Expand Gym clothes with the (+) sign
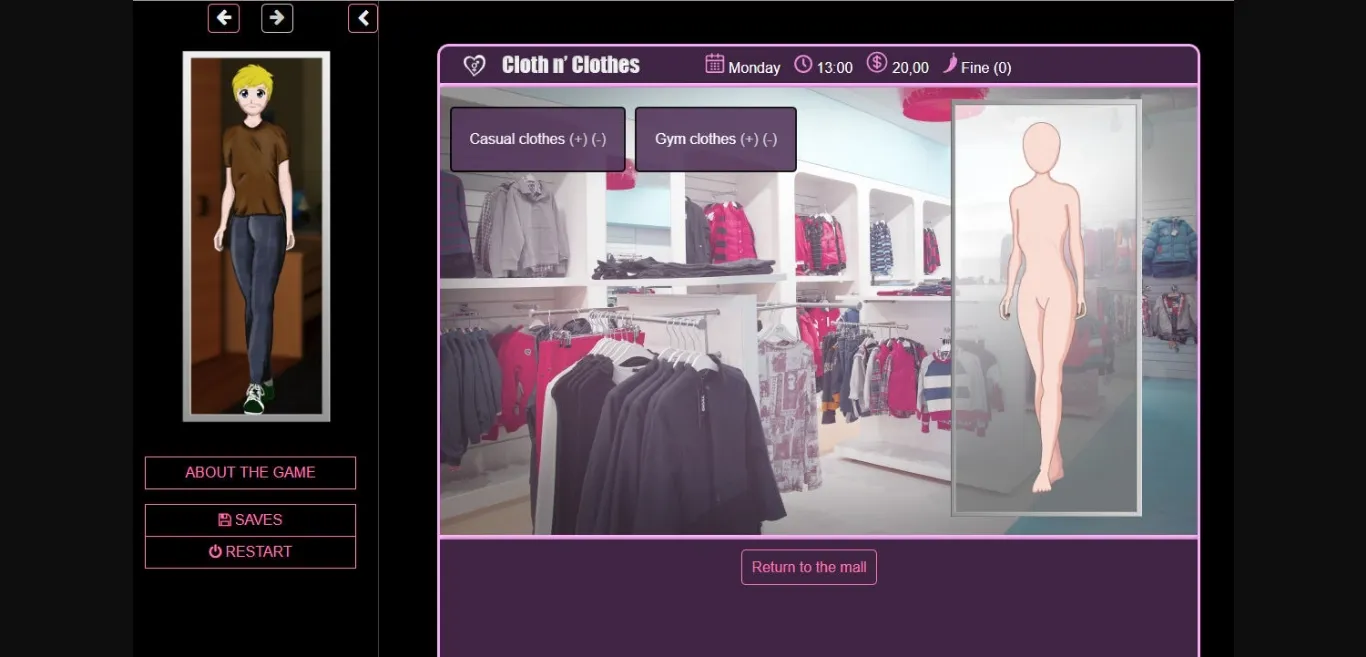 tap(749, 139)
